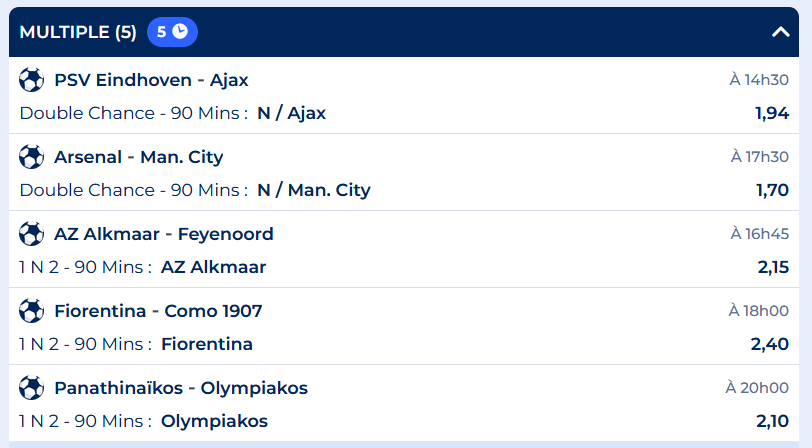
Task: Click the 1,70 odds for N / Man. City
Action: (772, 190)
